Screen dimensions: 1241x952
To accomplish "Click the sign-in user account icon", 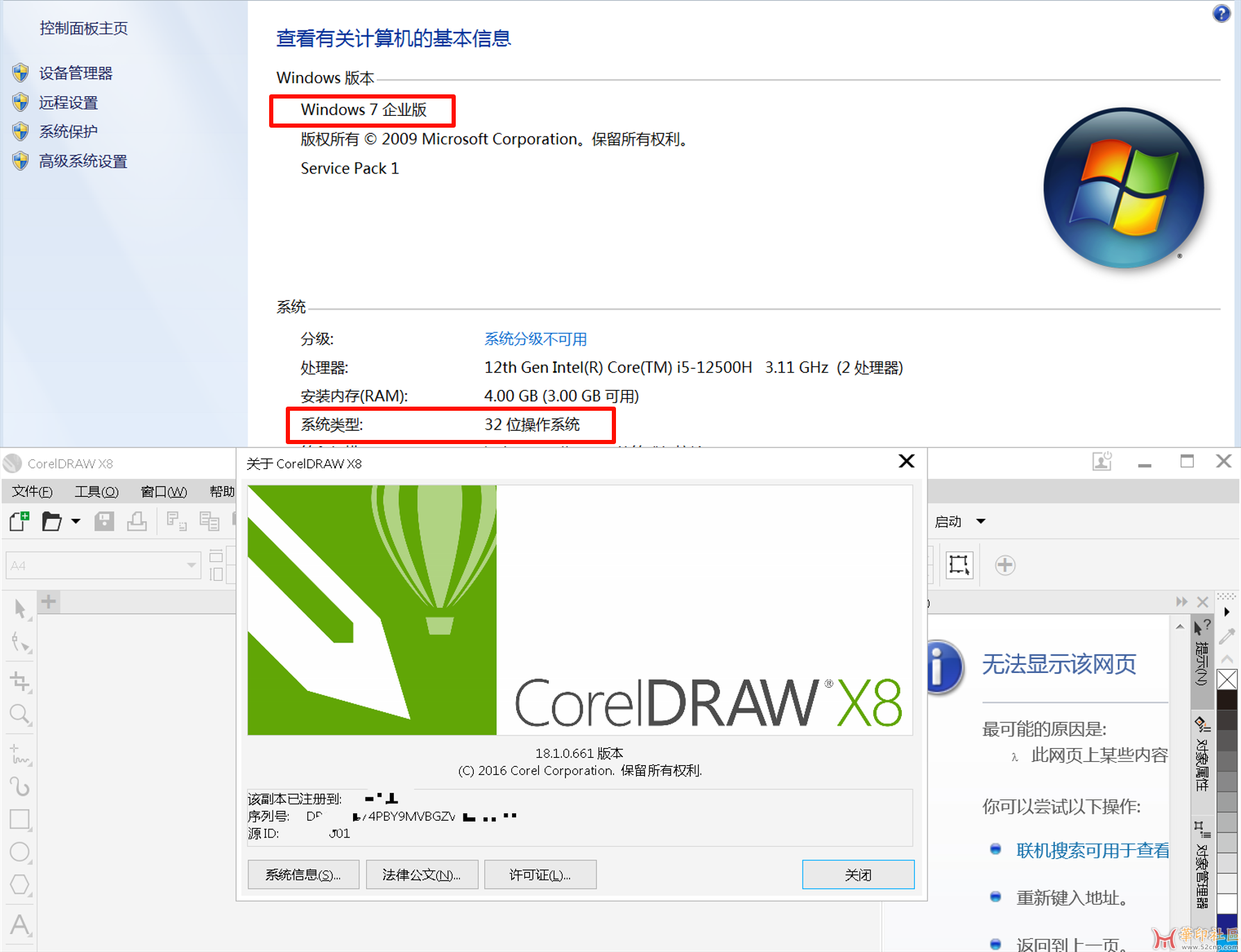I will point(1102,461).
